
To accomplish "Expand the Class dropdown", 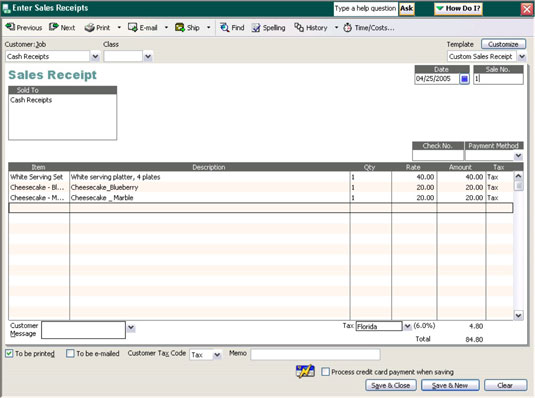I will pos(148,56).
